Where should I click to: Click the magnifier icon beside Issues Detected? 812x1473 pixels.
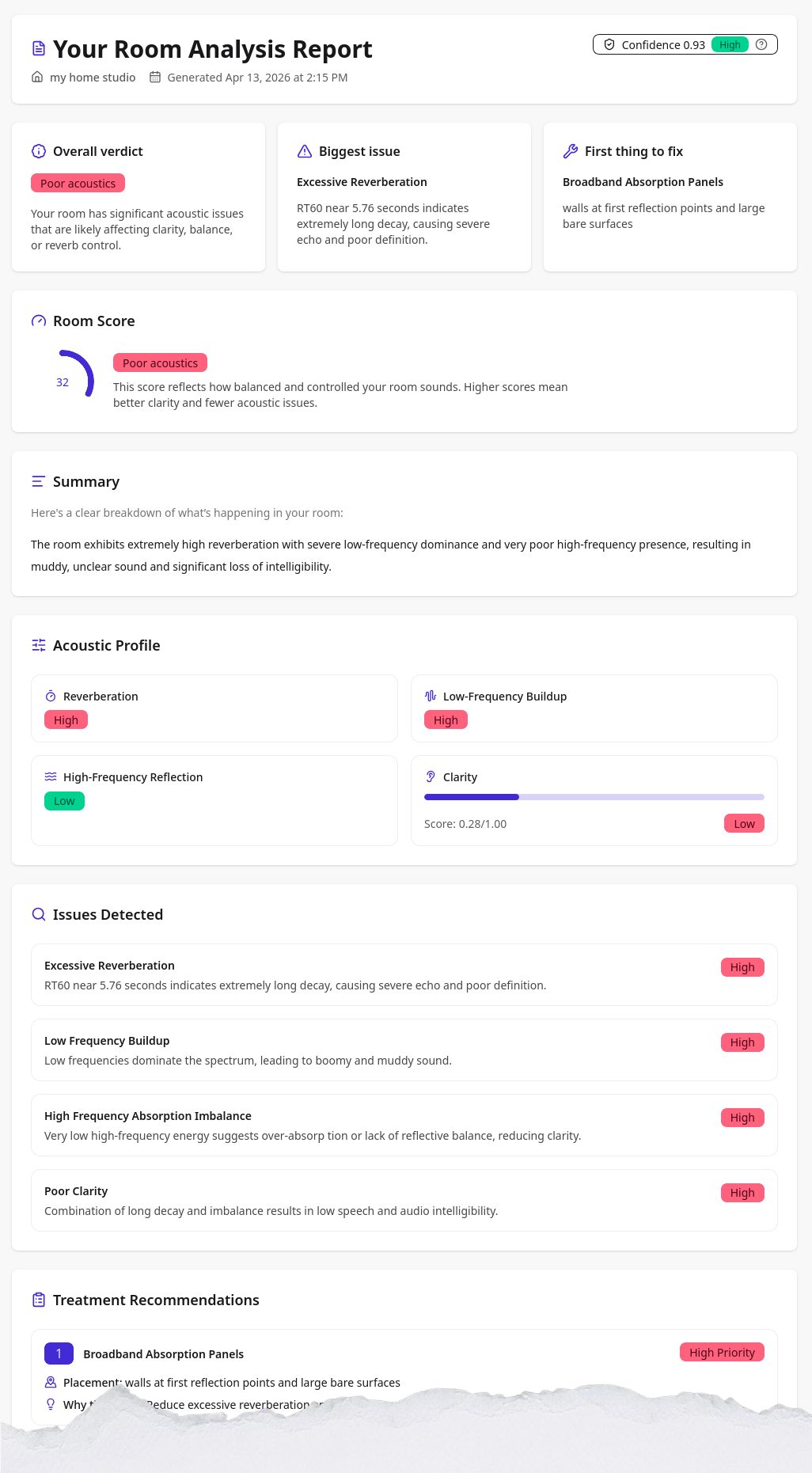pyautogui.click(x=38, y=914)
